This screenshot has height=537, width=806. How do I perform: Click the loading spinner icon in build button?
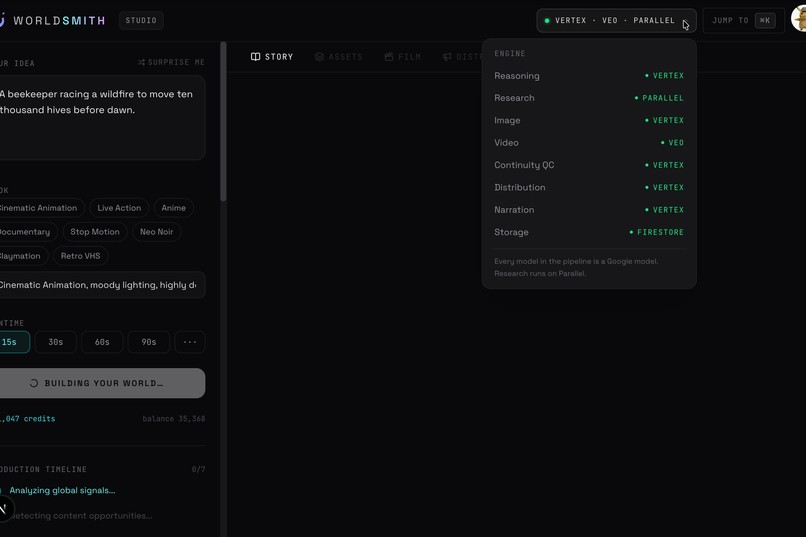click(34, 383)
